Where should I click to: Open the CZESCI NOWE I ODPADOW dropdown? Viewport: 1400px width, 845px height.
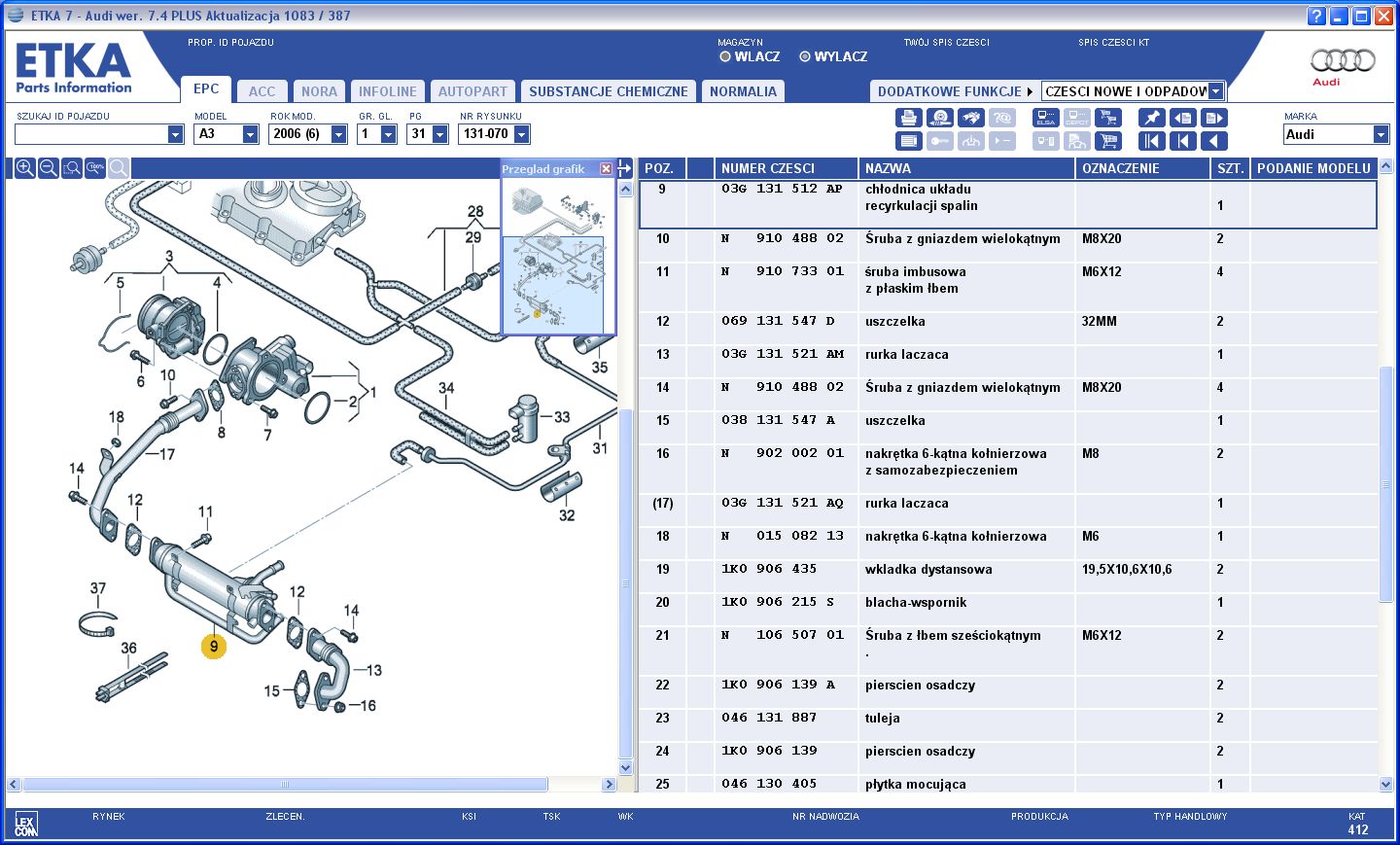click(x=1215, y=91)
